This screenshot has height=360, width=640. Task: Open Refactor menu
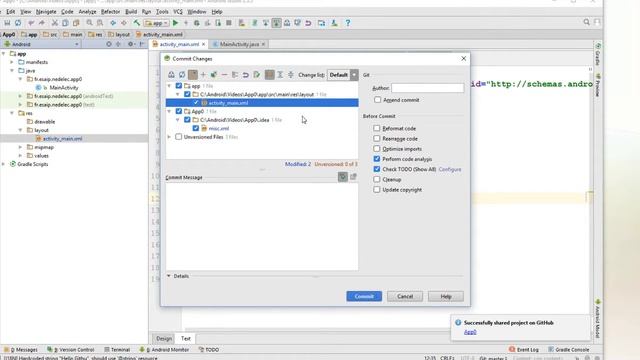tap(110, 12)
